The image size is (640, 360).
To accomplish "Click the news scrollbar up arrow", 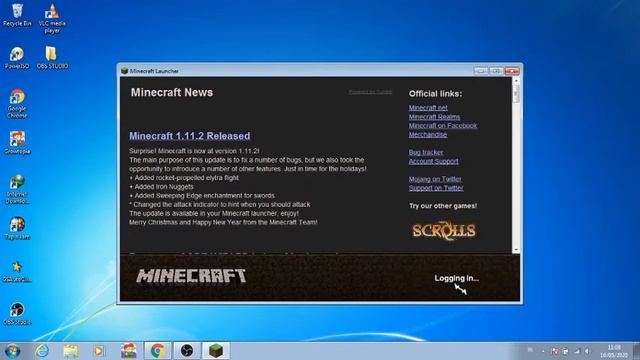I will [516, 81].
